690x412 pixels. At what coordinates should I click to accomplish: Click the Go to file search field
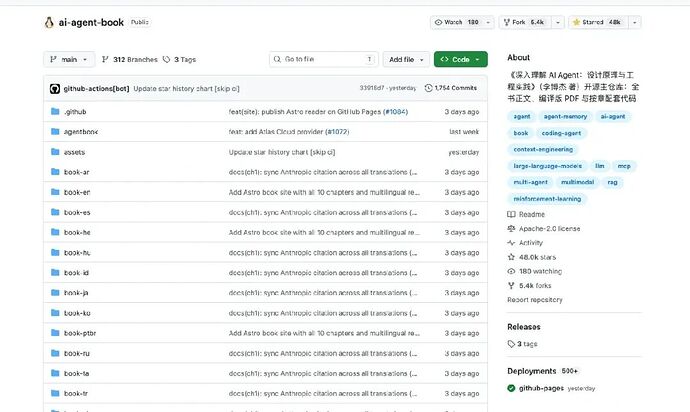[x=323, y=59]
